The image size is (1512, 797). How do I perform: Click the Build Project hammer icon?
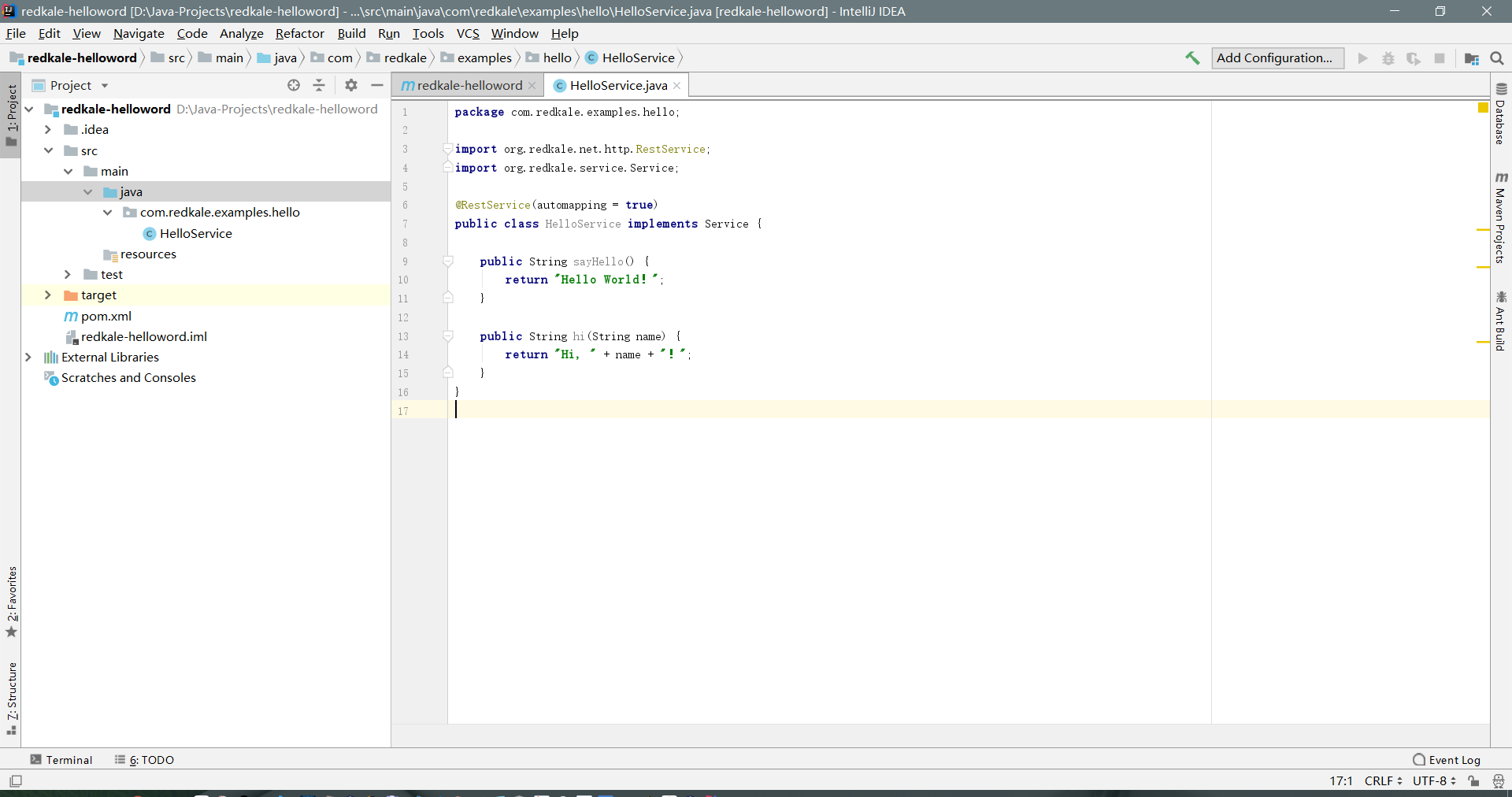(x=1192, y=58)
